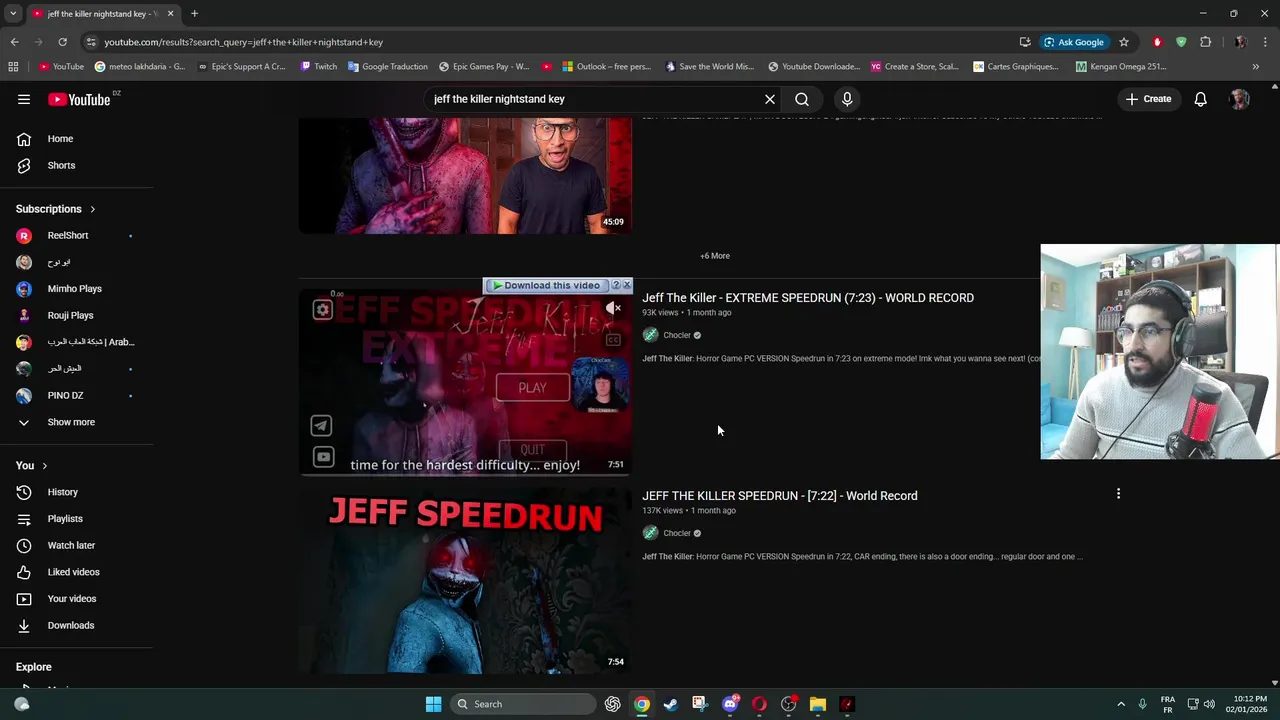Open the JEFF THE KILLER SPEEDRUN 7:22 title
The height and width of the screenshot is (720, 1280).
point(780,496)
